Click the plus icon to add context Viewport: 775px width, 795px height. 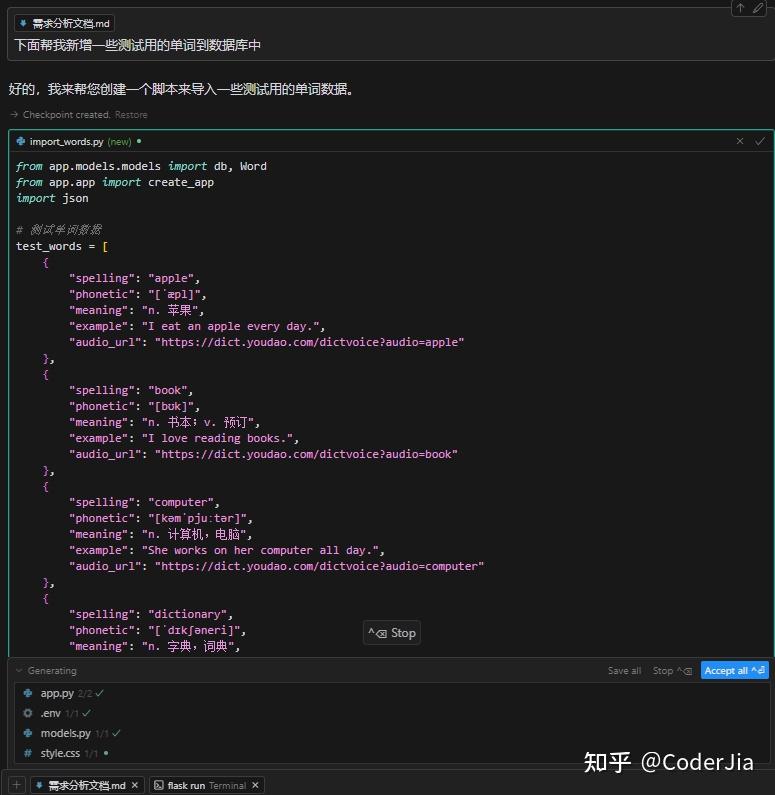[16, 785]
